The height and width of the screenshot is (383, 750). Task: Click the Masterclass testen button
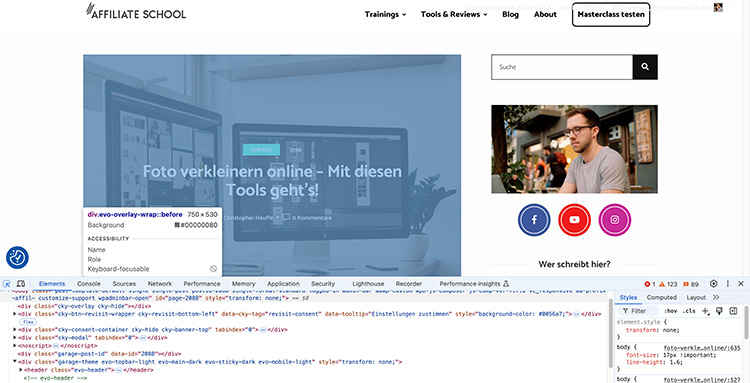611,14
